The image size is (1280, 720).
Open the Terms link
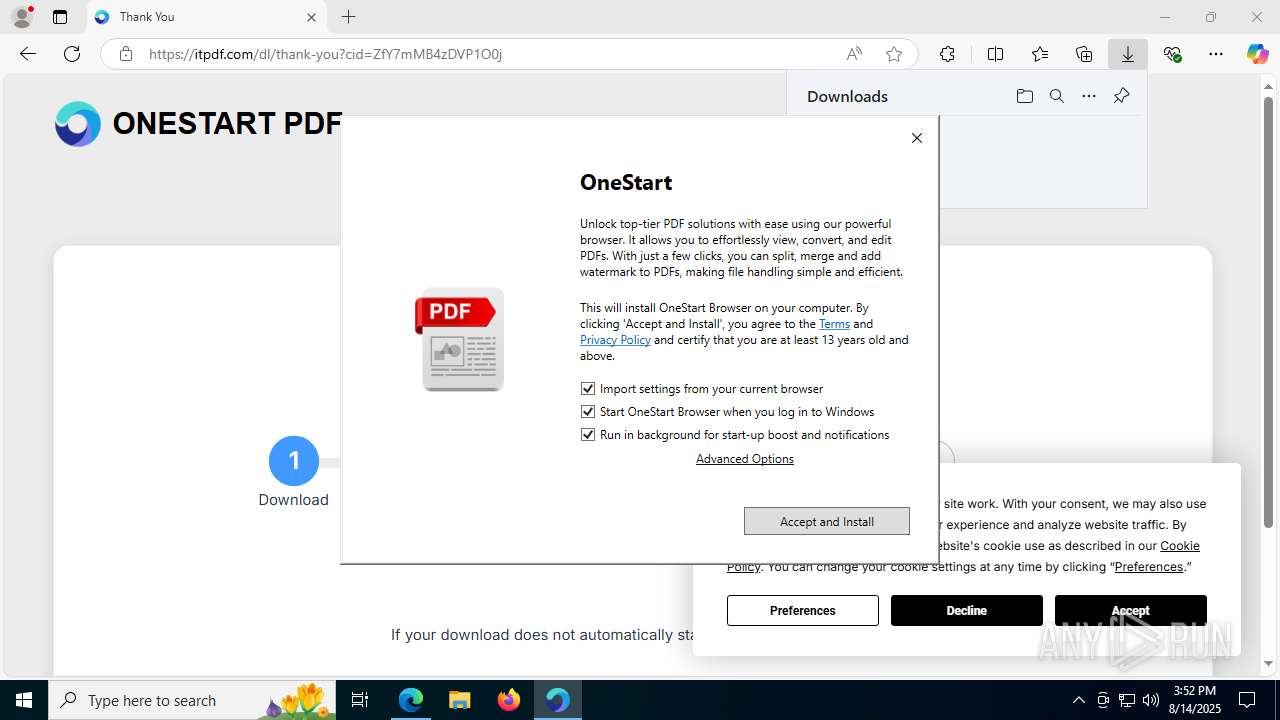pos(834,324)
